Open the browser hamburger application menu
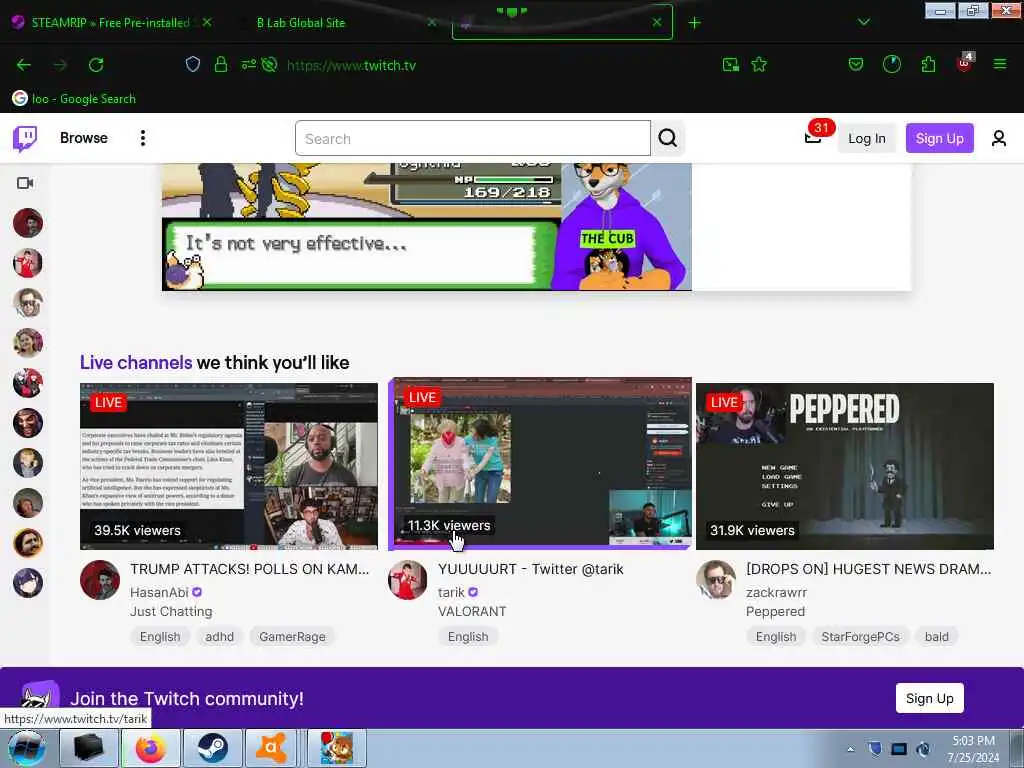 click(999, 64)
